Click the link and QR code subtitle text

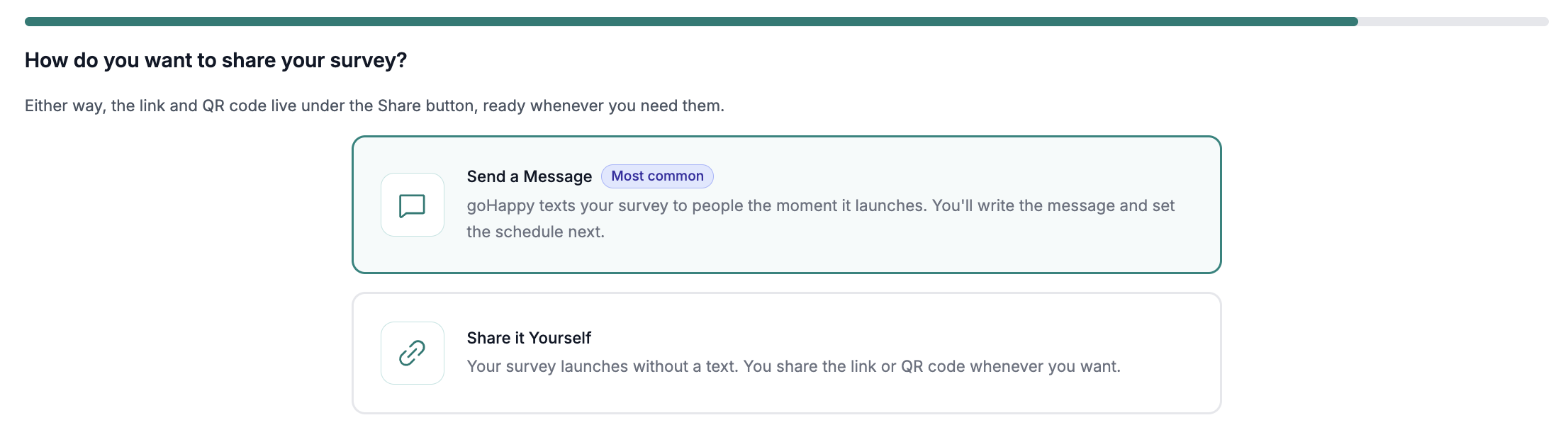pos(374,106)
